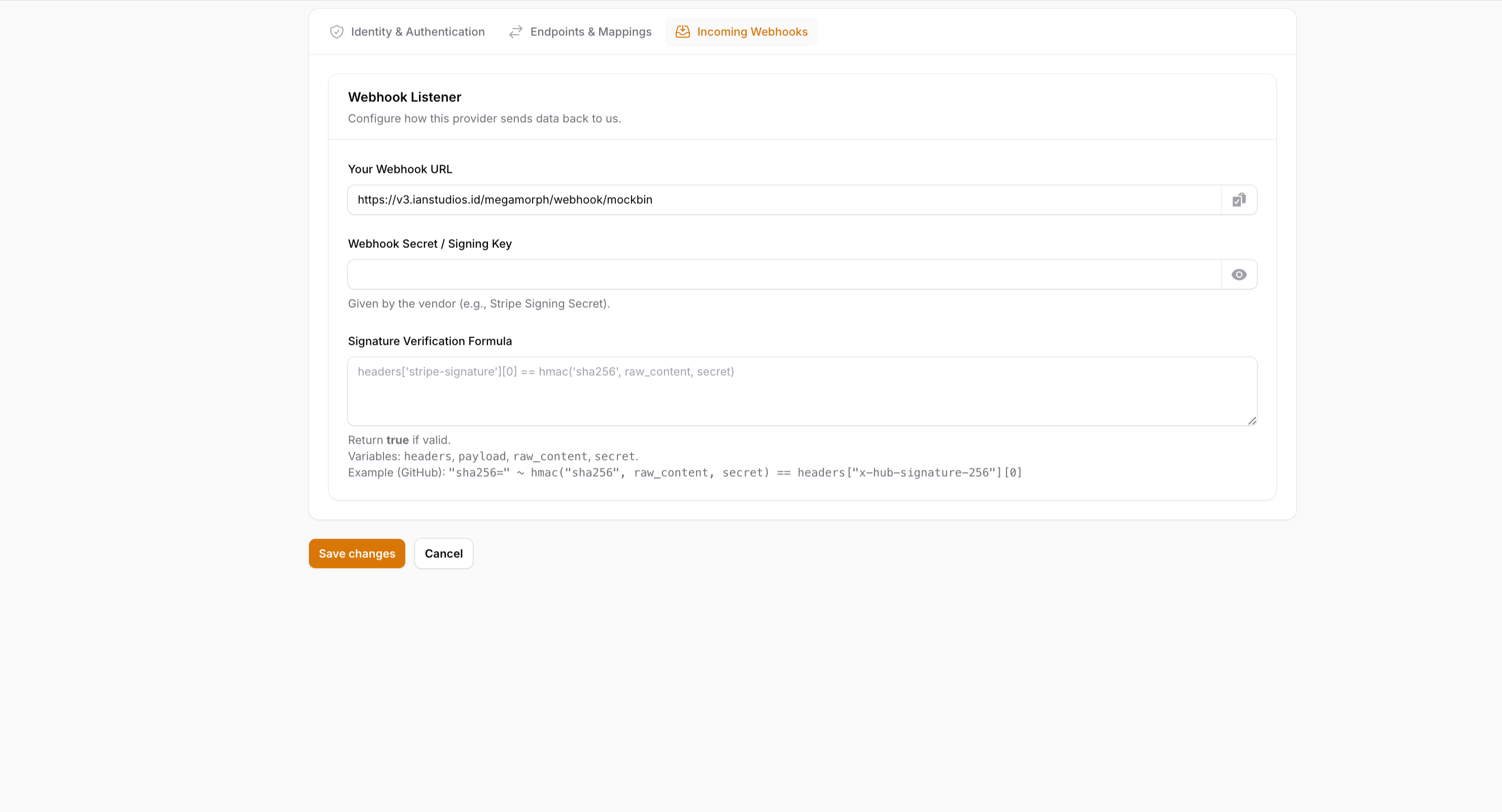Click the Given by the vendor helper text
Viewport: 1502px width, 812px height.
pyautogui.click(x=479, y=303)
